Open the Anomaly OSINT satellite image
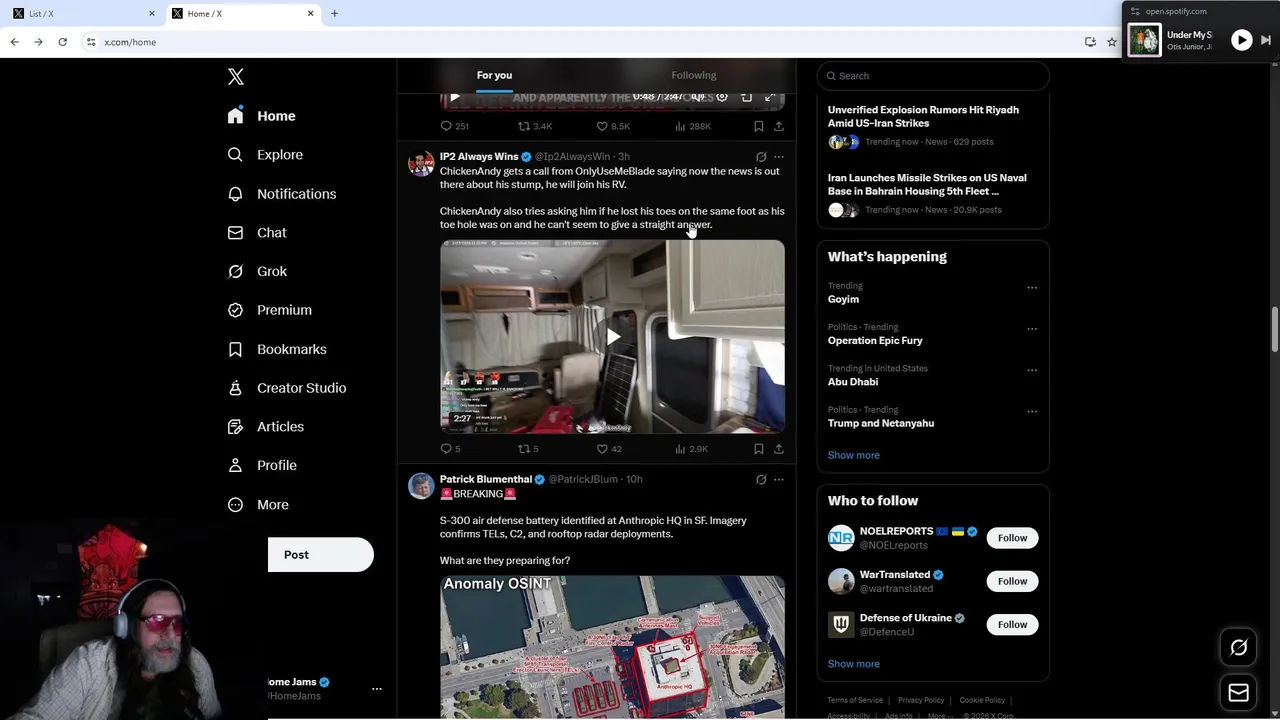Screen dimensions: 1280x720 pos(612,647)
